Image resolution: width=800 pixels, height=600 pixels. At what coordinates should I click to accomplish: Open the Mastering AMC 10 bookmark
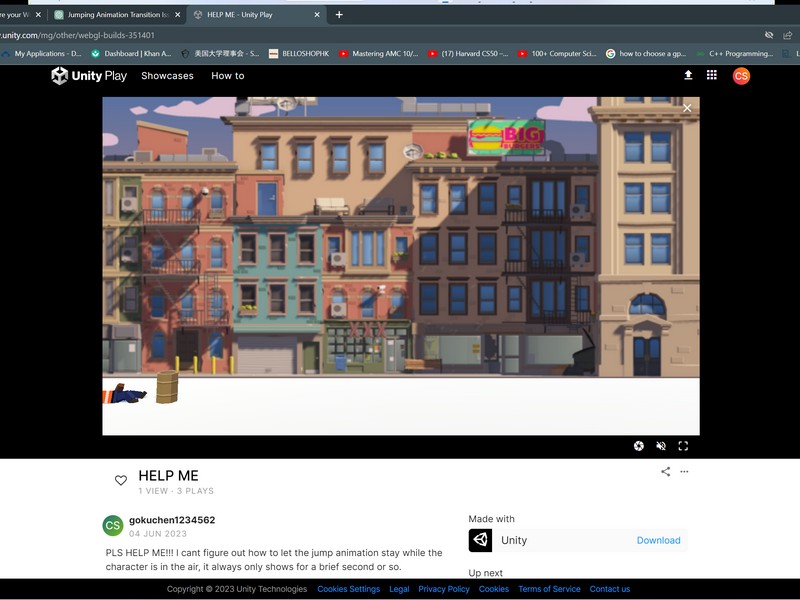[x=379, y=54]
